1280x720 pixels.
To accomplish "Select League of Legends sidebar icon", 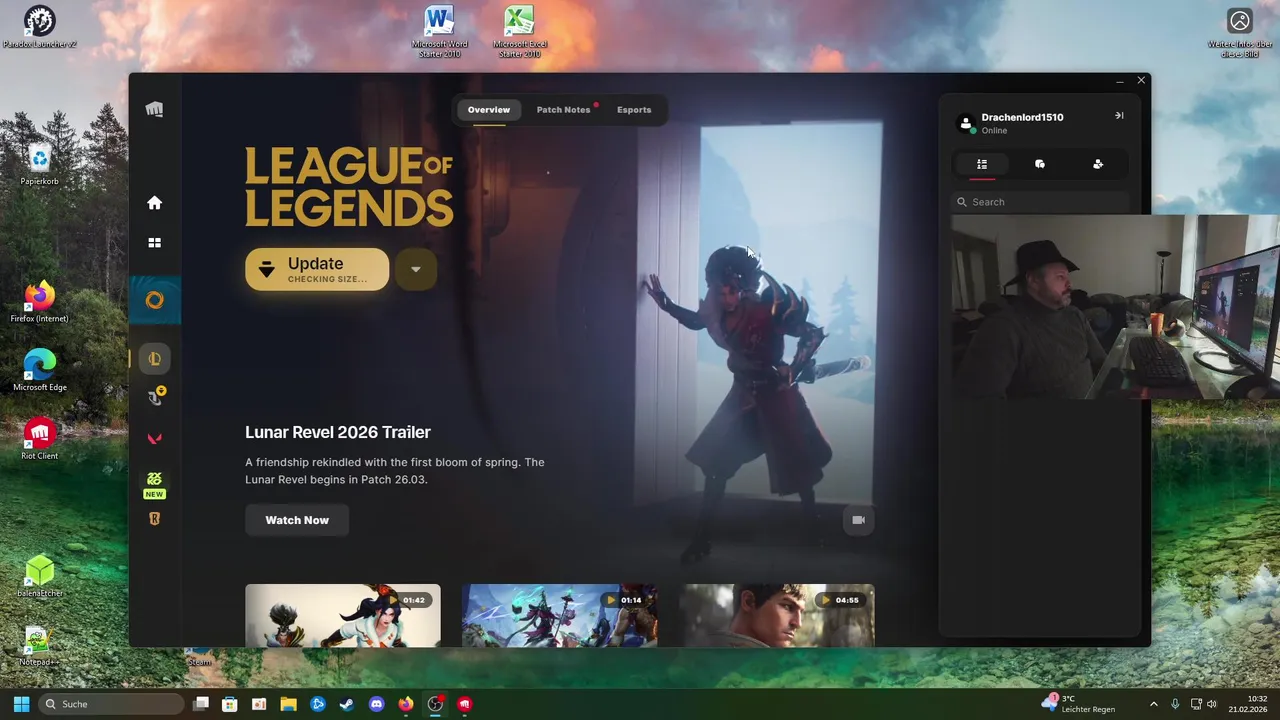I will pyautogui.click(x=154, y=359).
